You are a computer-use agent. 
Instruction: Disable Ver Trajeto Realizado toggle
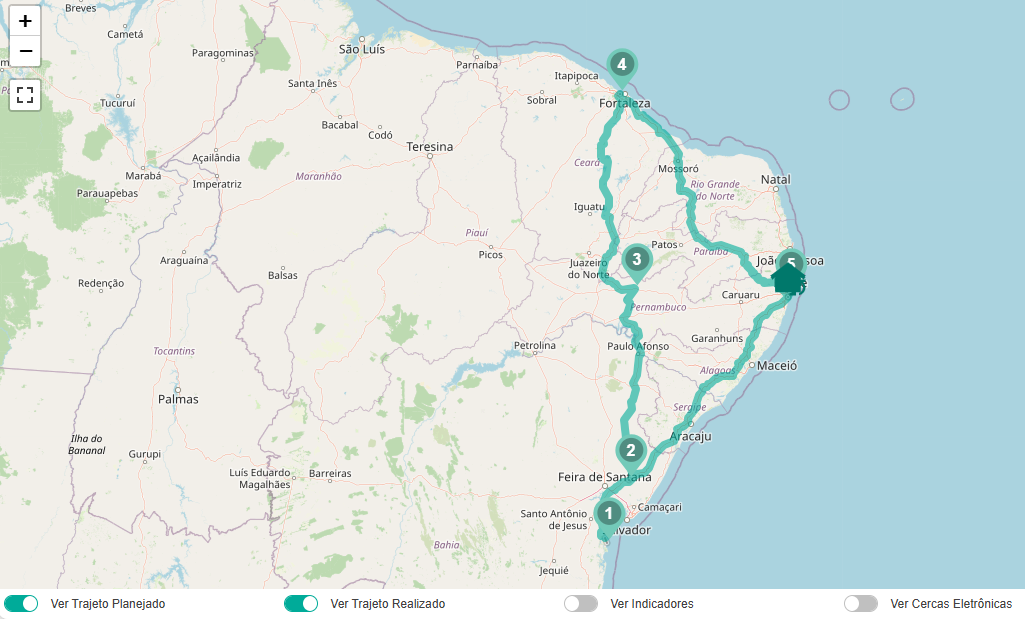click(301, 603)
